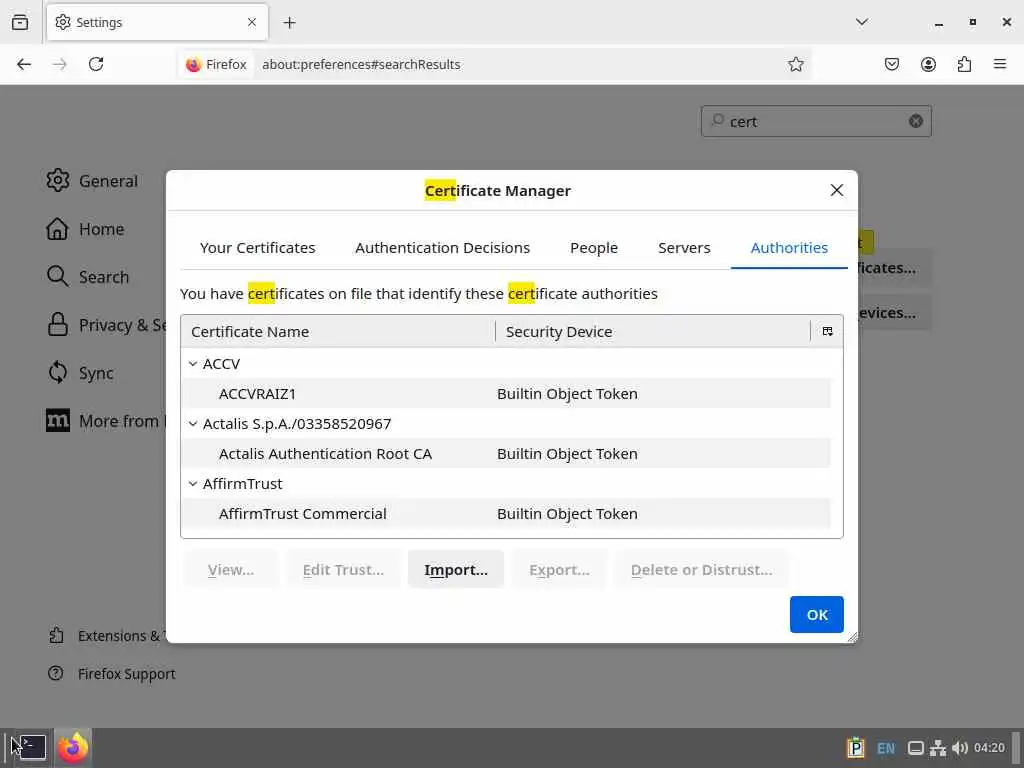
Task: Open the Firefox View recent browsing icon
Action: tap(20, 22)
